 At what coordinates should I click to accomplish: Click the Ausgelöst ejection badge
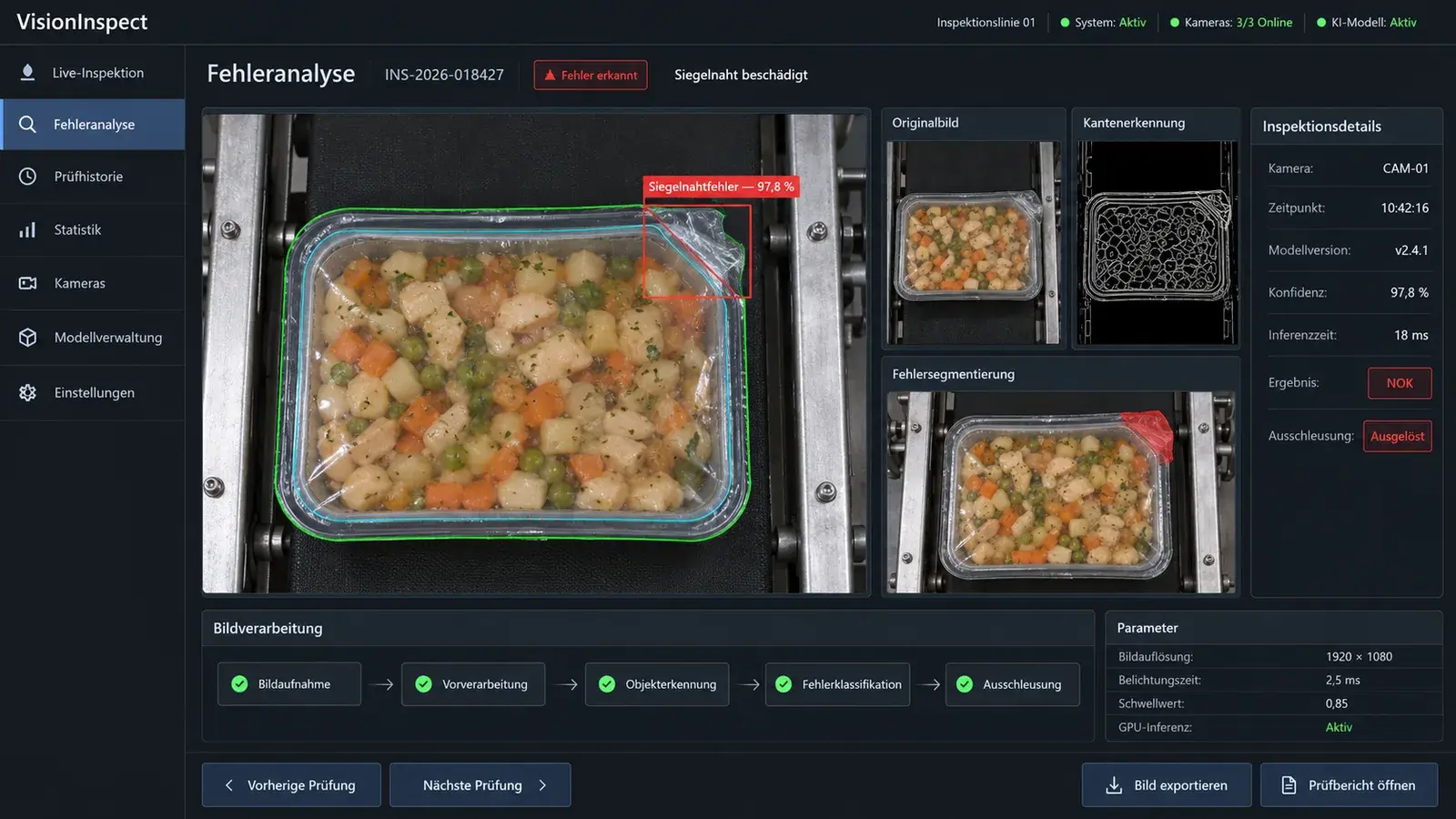tap(1398, 436)
